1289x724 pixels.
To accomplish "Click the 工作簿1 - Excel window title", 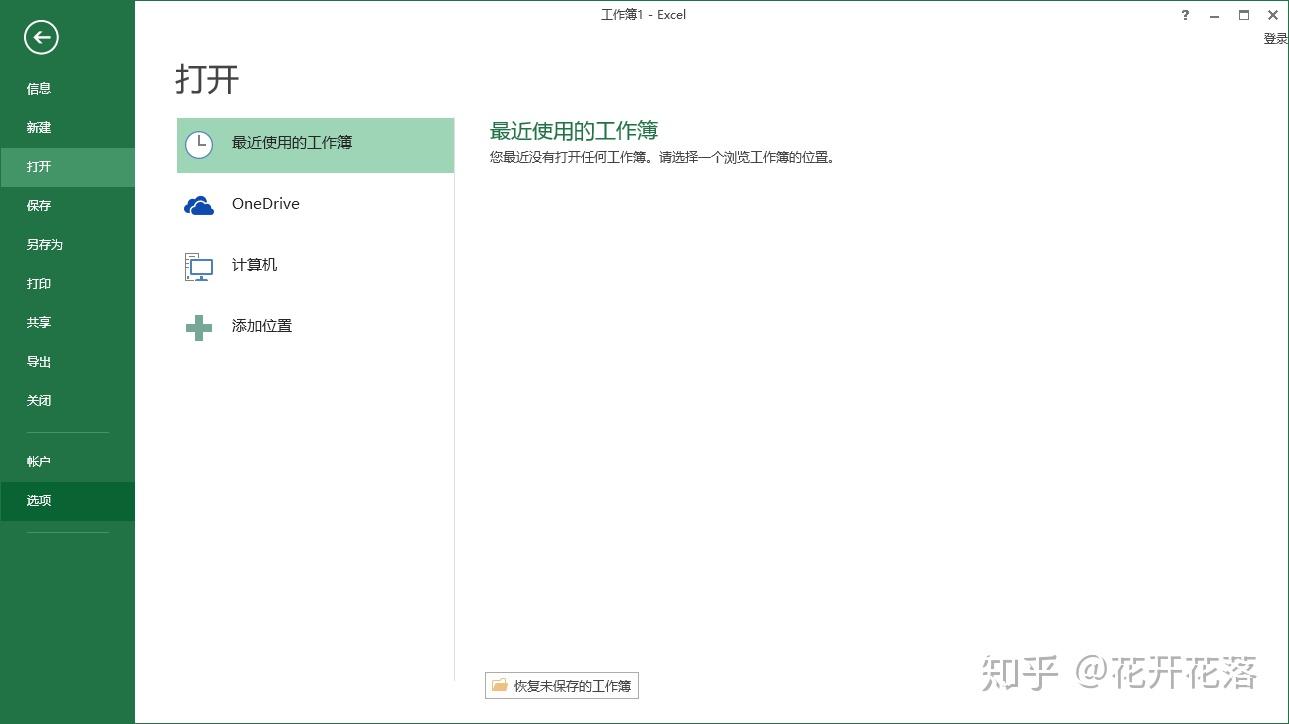I will (643, 15).
